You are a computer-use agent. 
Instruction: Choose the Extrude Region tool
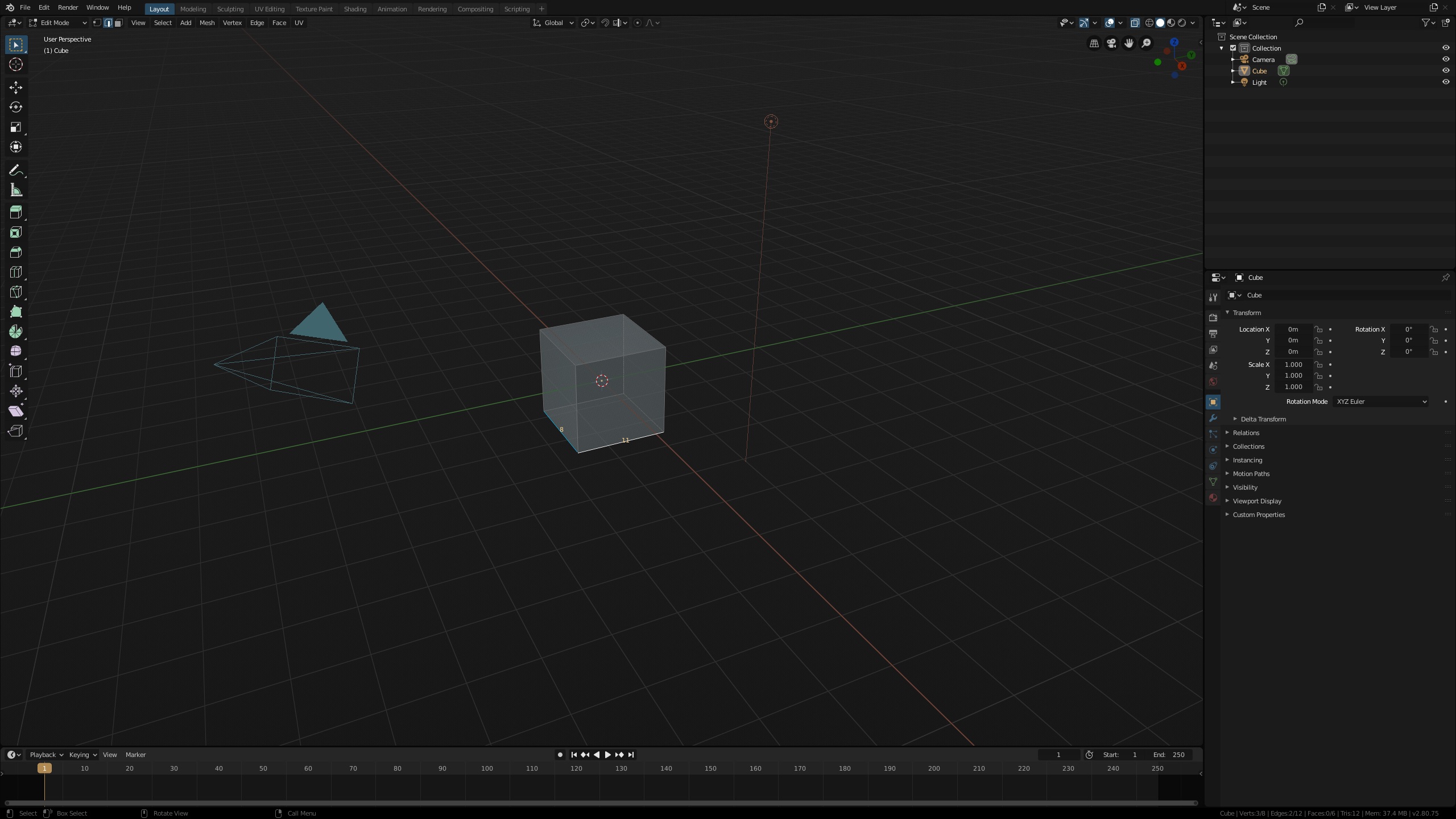(x=15, y=212)
